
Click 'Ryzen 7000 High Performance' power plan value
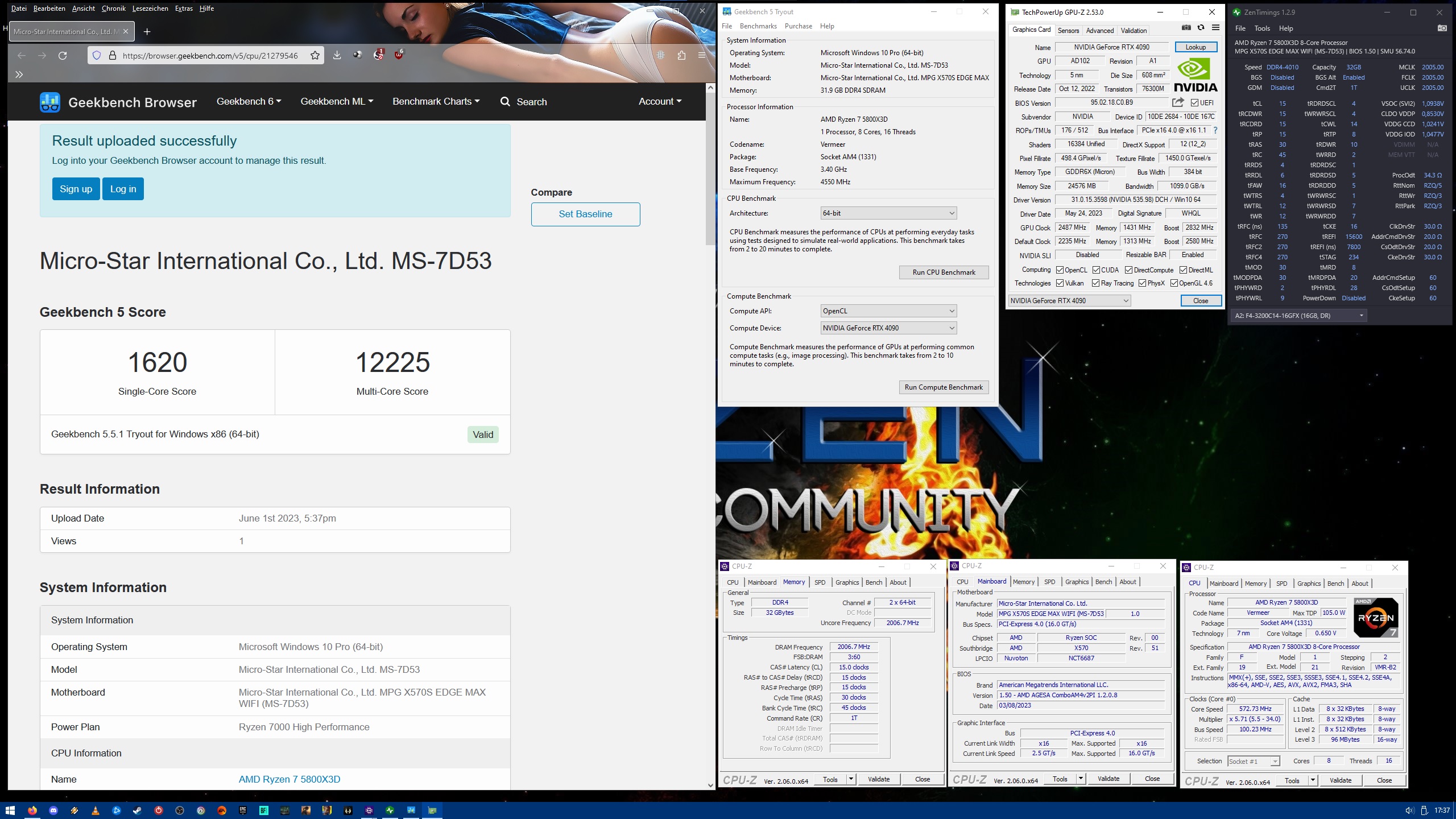(x=304, y=727)
